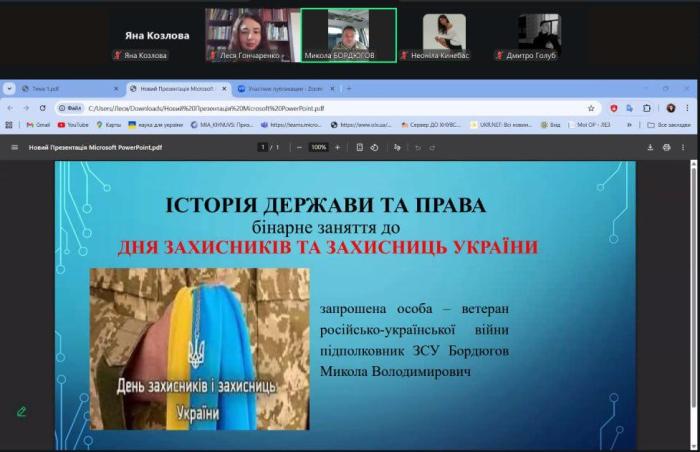Open the tab search dropdown arrow
The height and width of the screenshot is (452, 700).
click(x=10, y=88)
